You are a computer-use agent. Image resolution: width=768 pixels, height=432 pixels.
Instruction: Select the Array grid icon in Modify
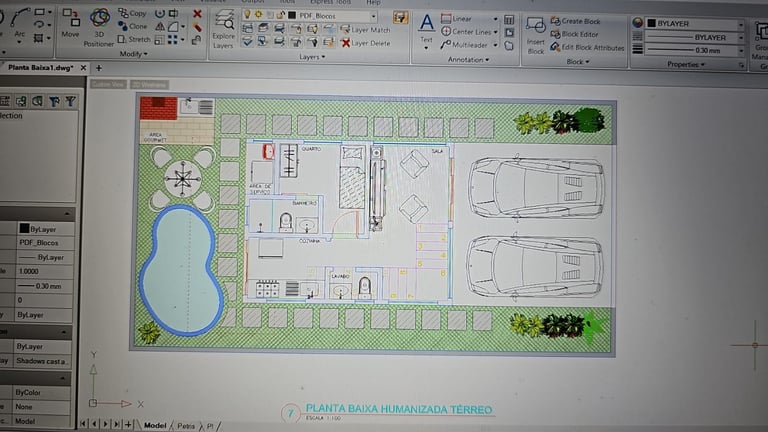172,40
